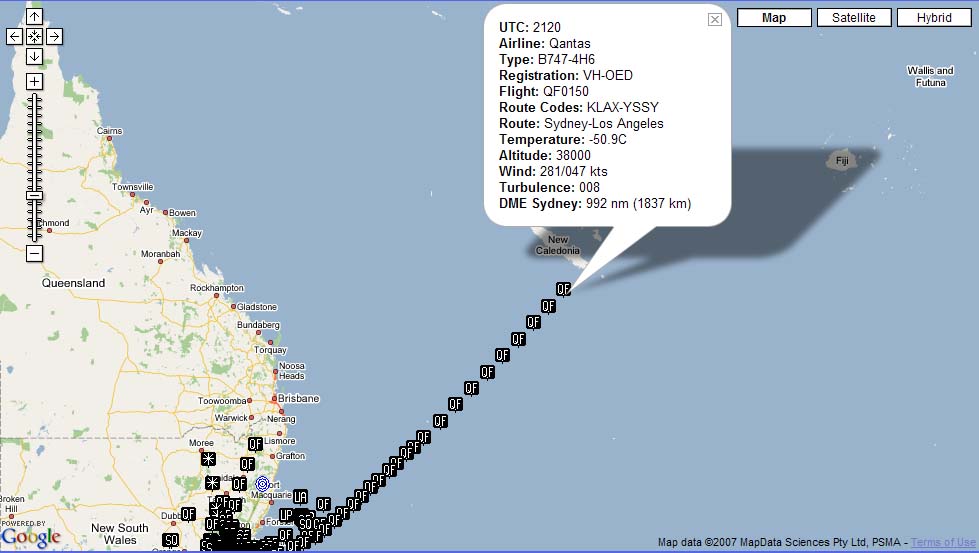Viewport: 979px width, 553px height.
Task: Return to last result with center button
Action: (x=34, y=37)
